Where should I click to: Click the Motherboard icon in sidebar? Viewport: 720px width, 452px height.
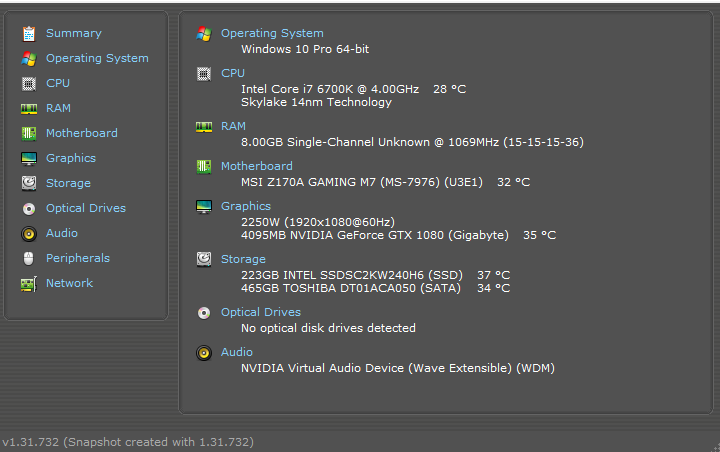pos(28,133)
